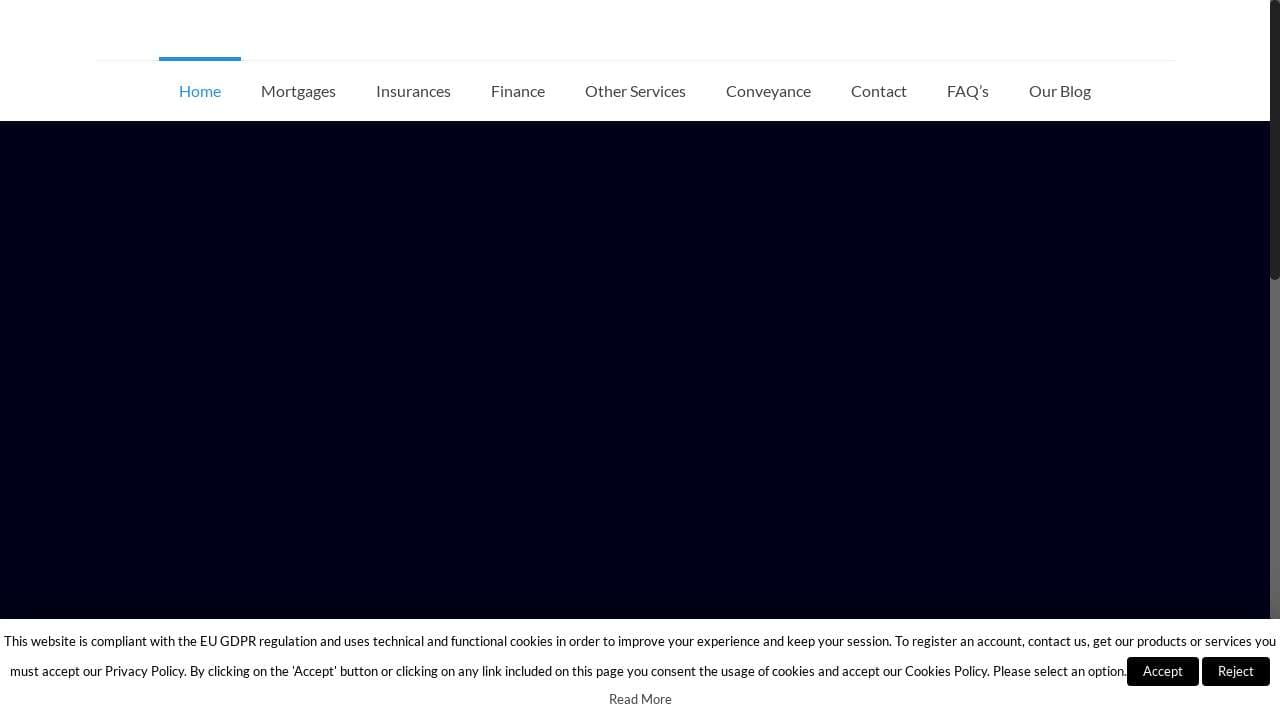
Task: Click the Cookies Policy mention in the banner
Action: point(945,671)
